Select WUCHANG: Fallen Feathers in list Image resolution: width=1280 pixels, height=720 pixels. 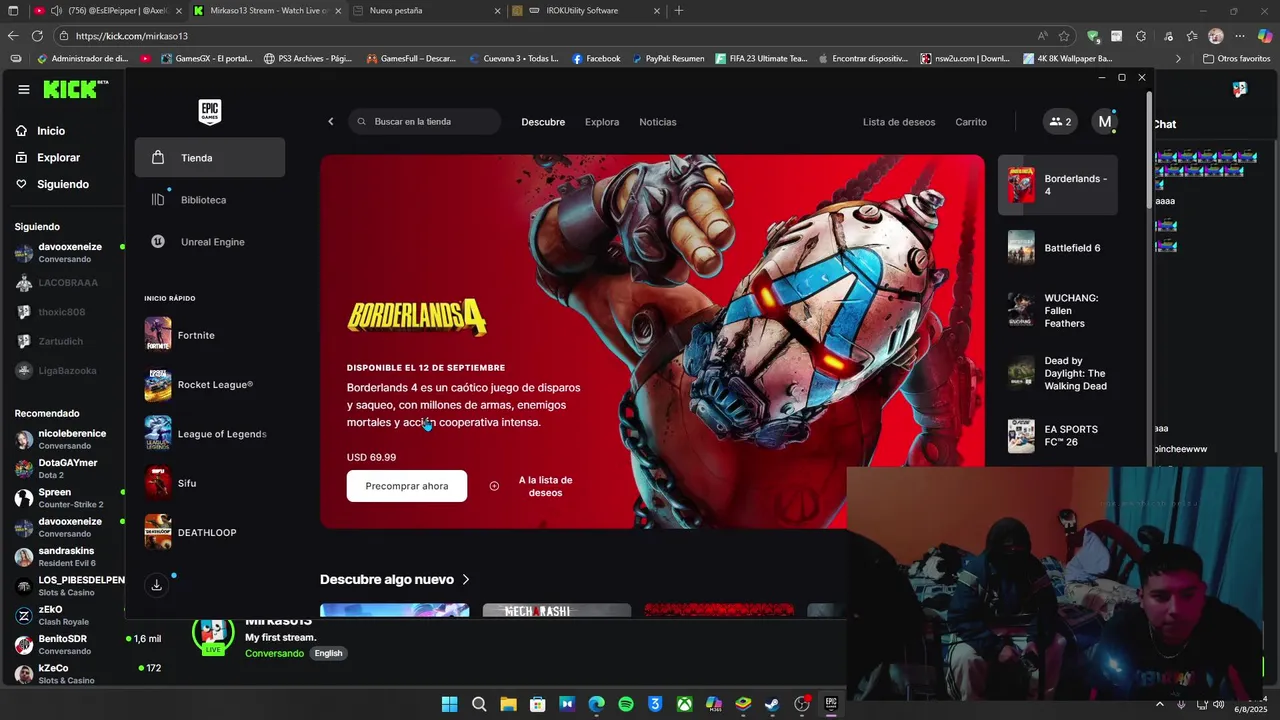coord(1058,311)
